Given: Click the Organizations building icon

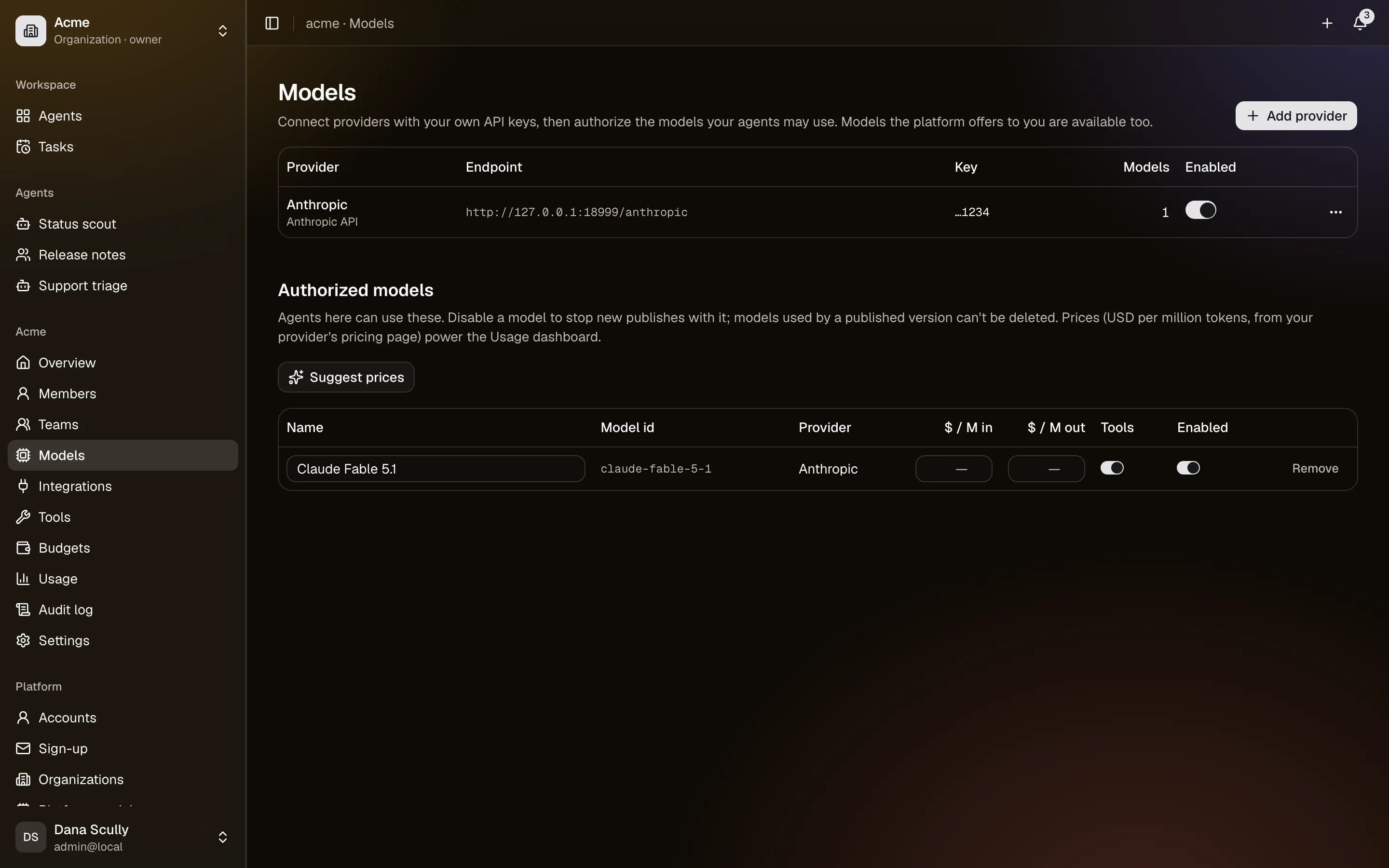Looking at the screenshot, I should point(23,780).
